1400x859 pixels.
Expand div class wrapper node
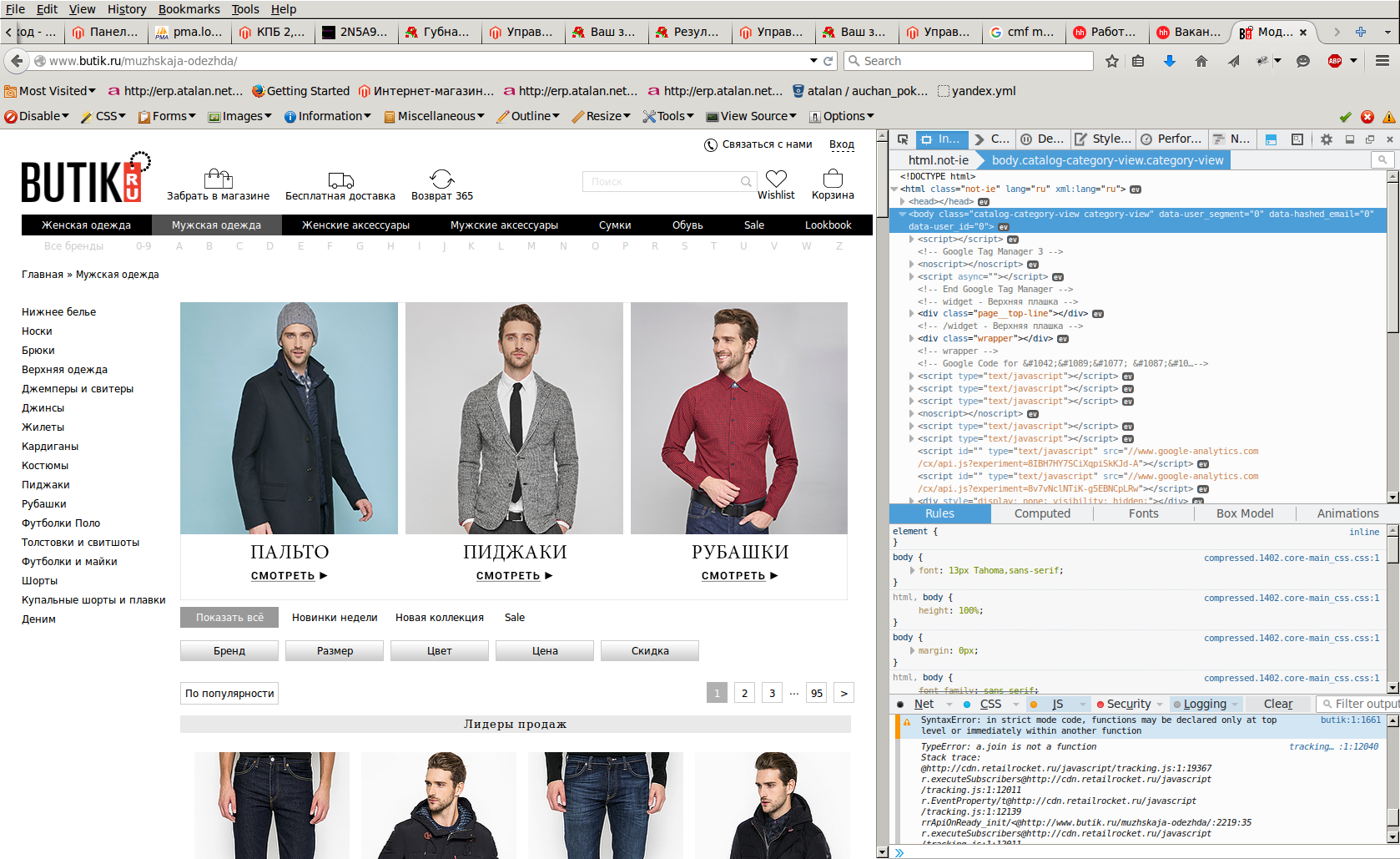912,339
